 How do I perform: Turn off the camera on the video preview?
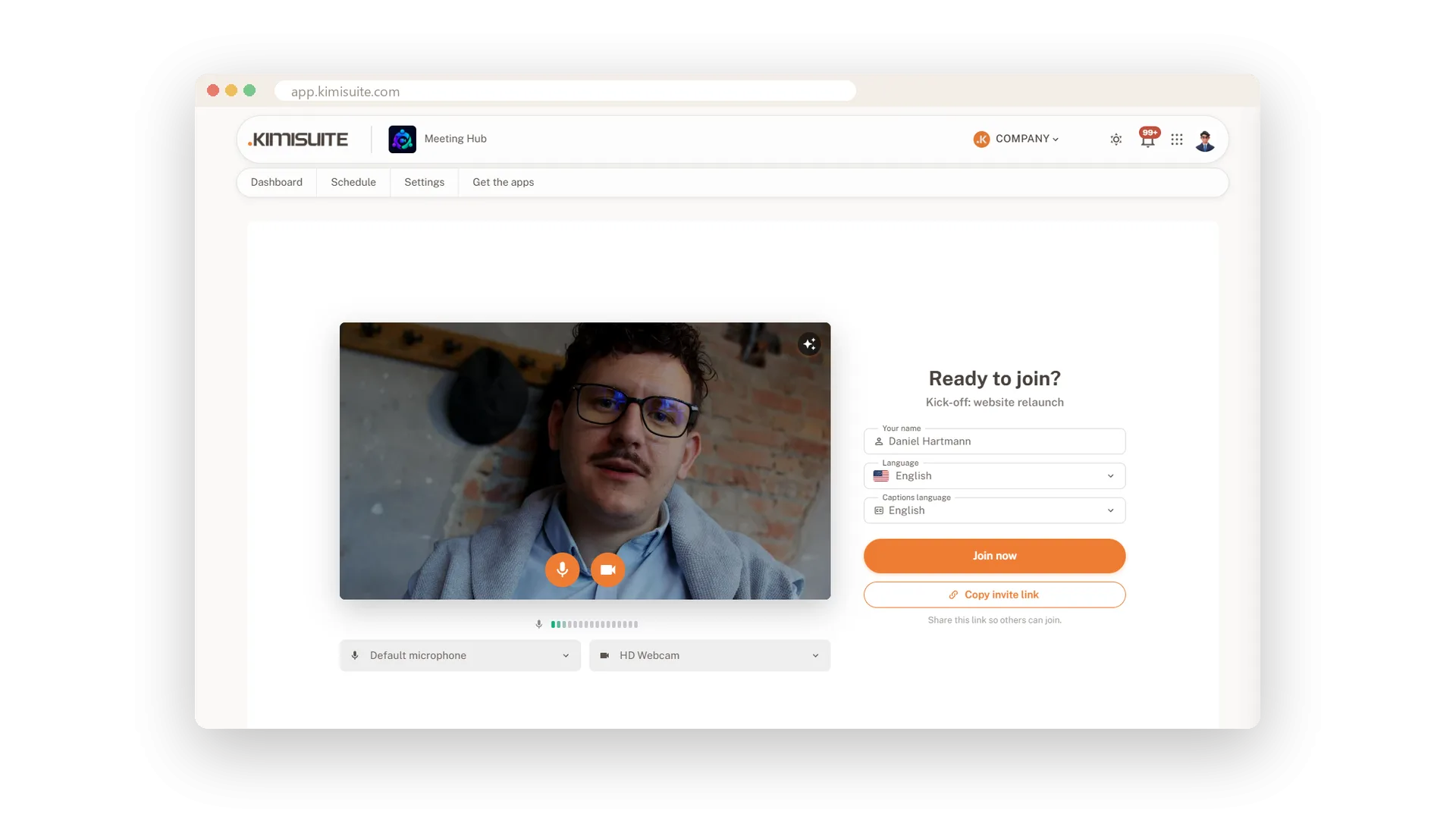[608, 570]
